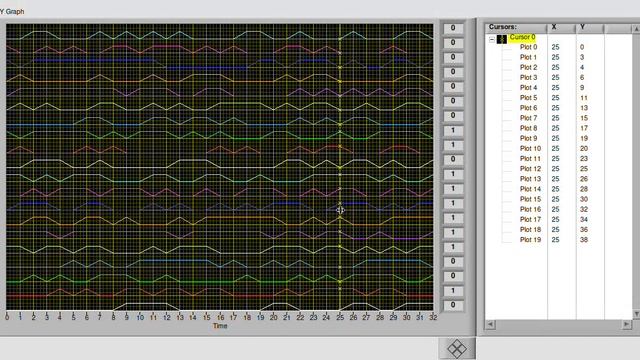Click the x-axis tick label 25

point(340,317)
